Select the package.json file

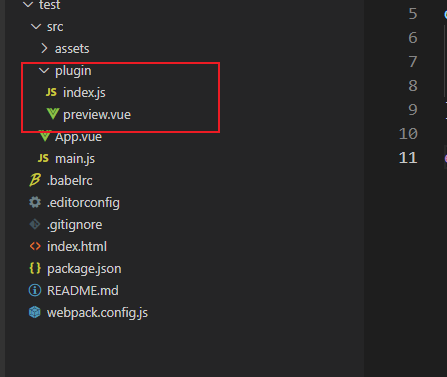pos(84,269)
